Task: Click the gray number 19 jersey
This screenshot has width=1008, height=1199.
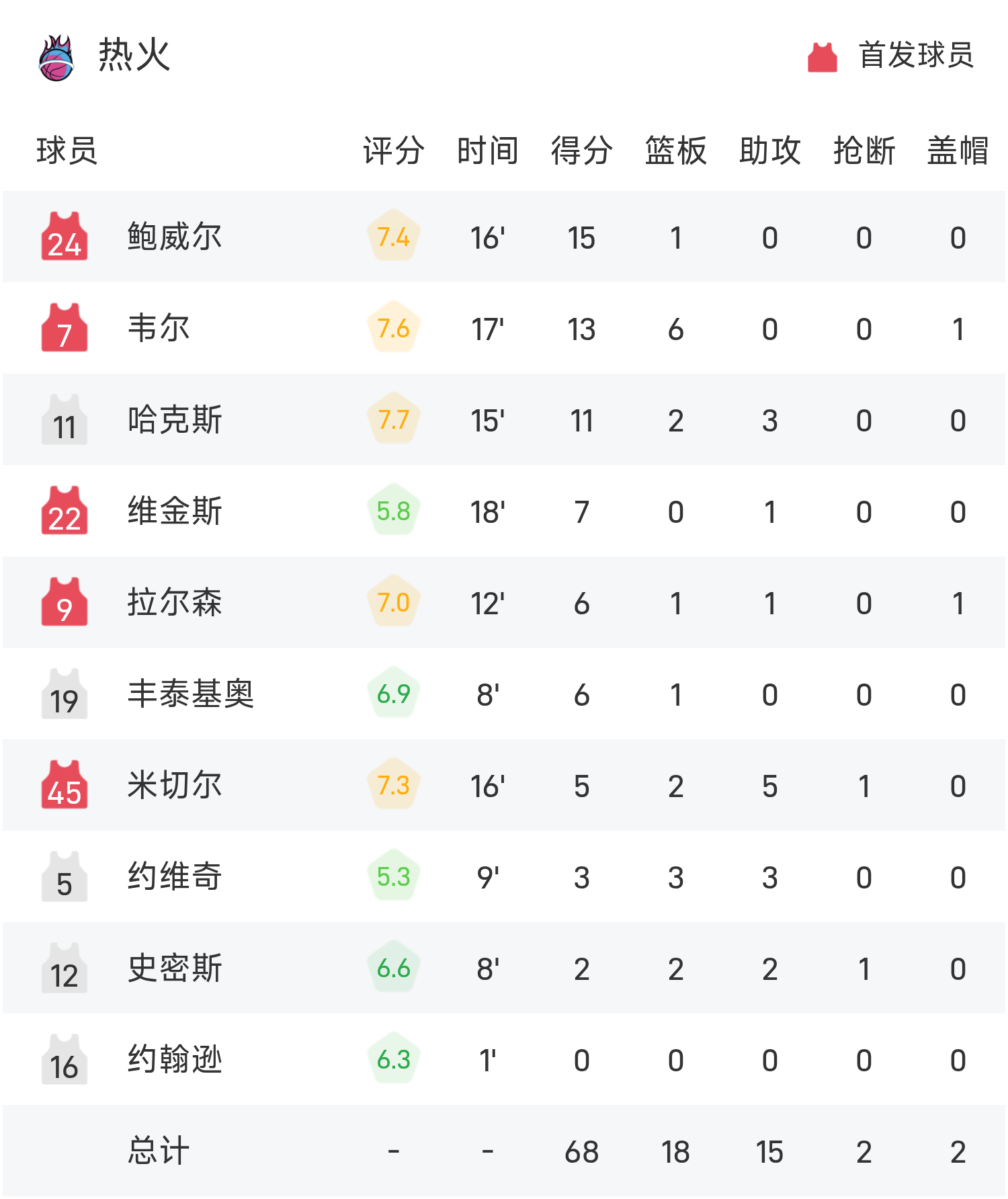Action: (65, 694)
